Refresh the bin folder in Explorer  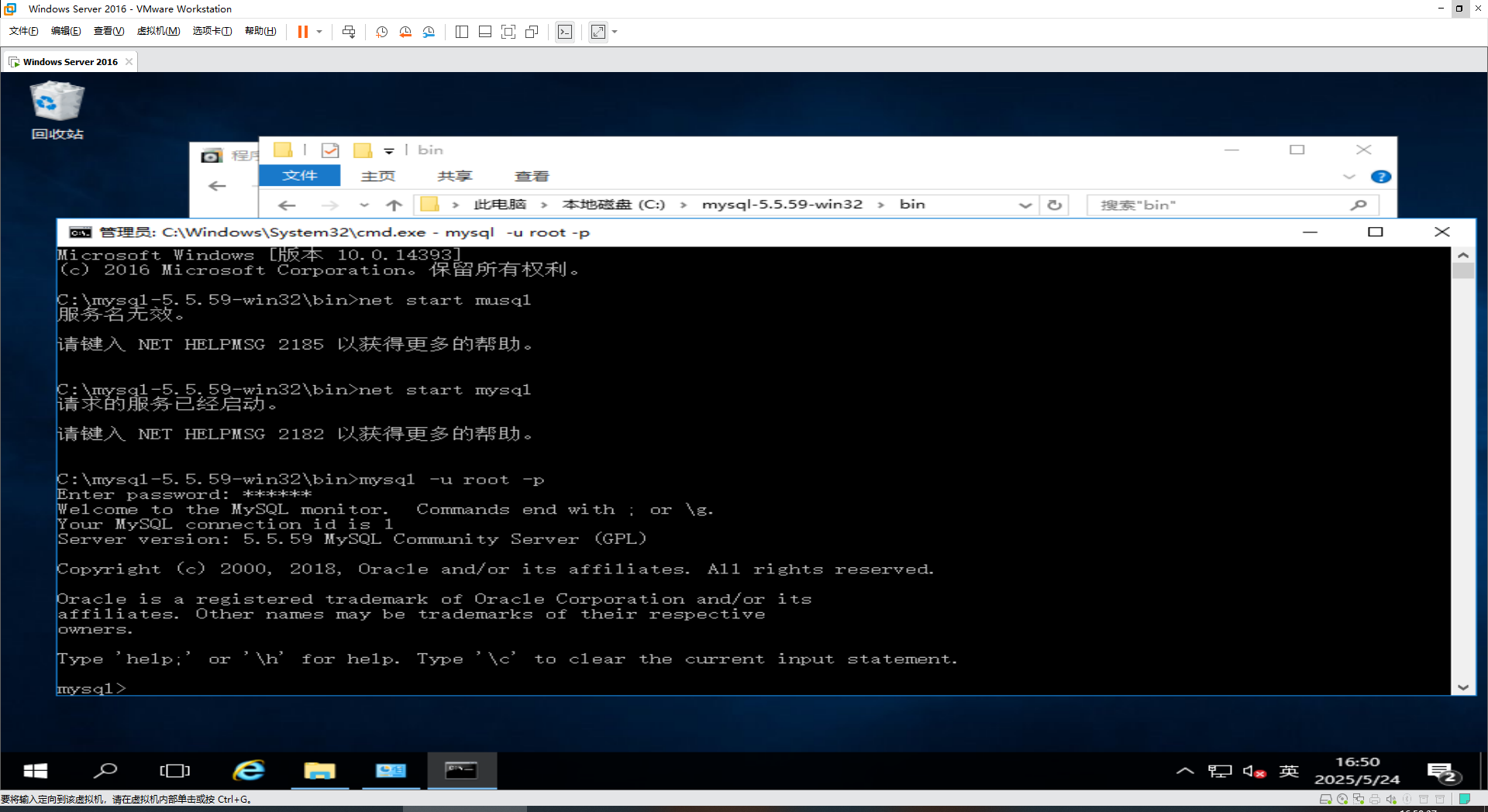(1054, 205)
